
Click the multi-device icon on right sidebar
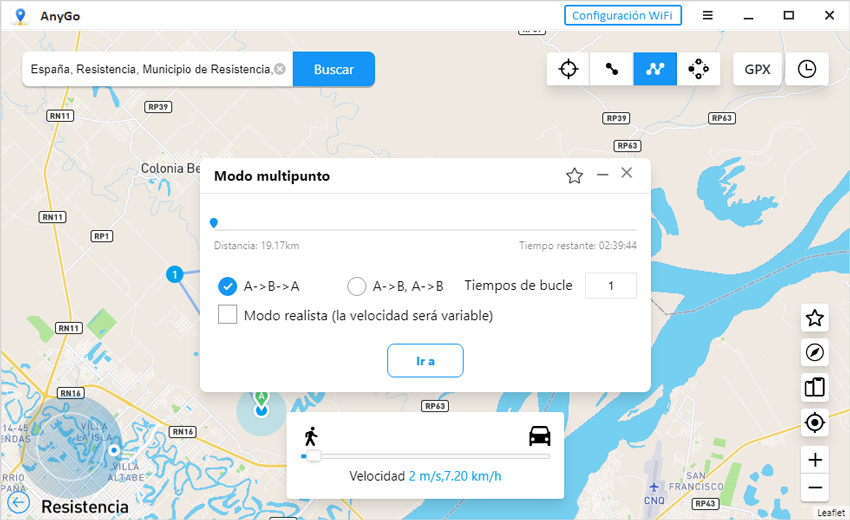coord(815,387)
